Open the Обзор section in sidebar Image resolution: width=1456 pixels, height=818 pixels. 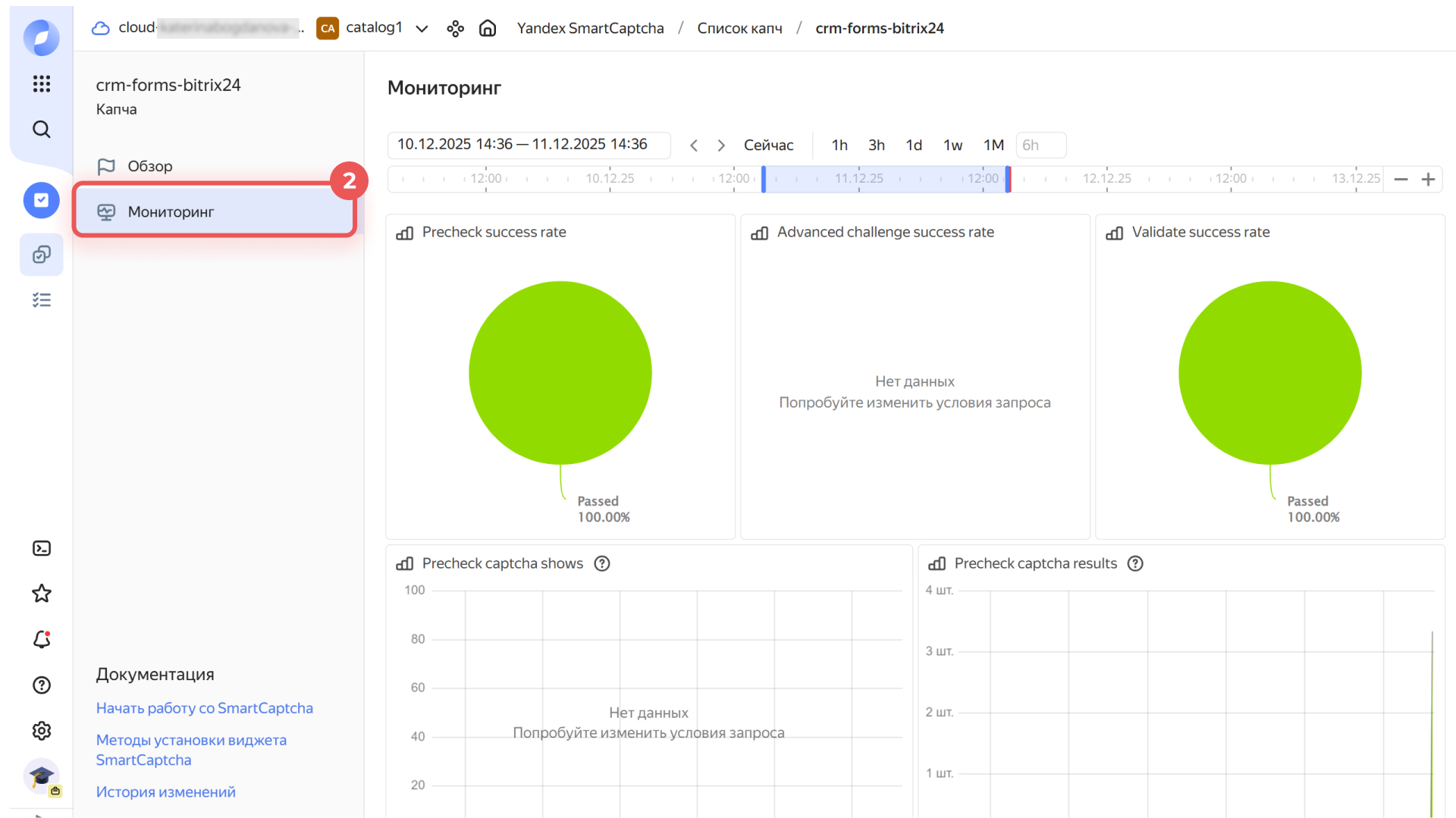click(149, 166)
